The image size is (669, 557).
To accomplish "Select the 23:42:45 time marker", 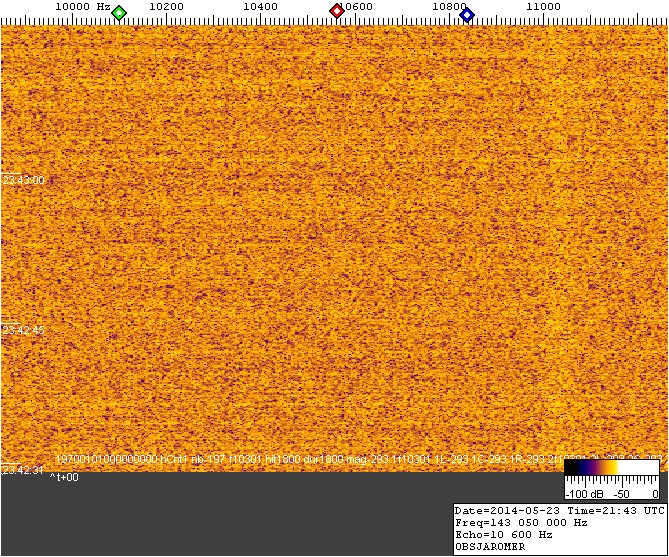I will (24, 329).
